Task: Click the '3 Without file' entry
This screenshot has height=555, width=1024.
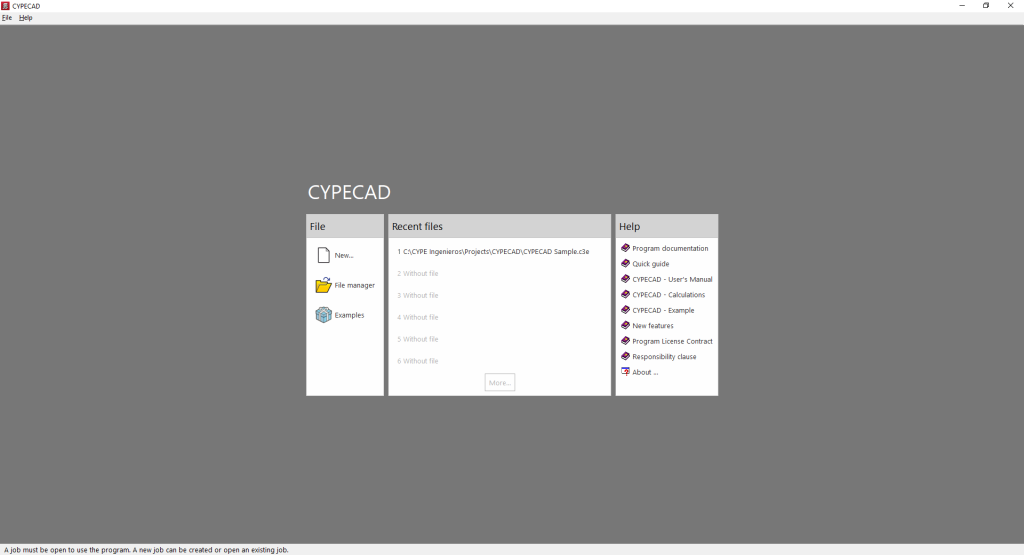Action: click(418, 295)
